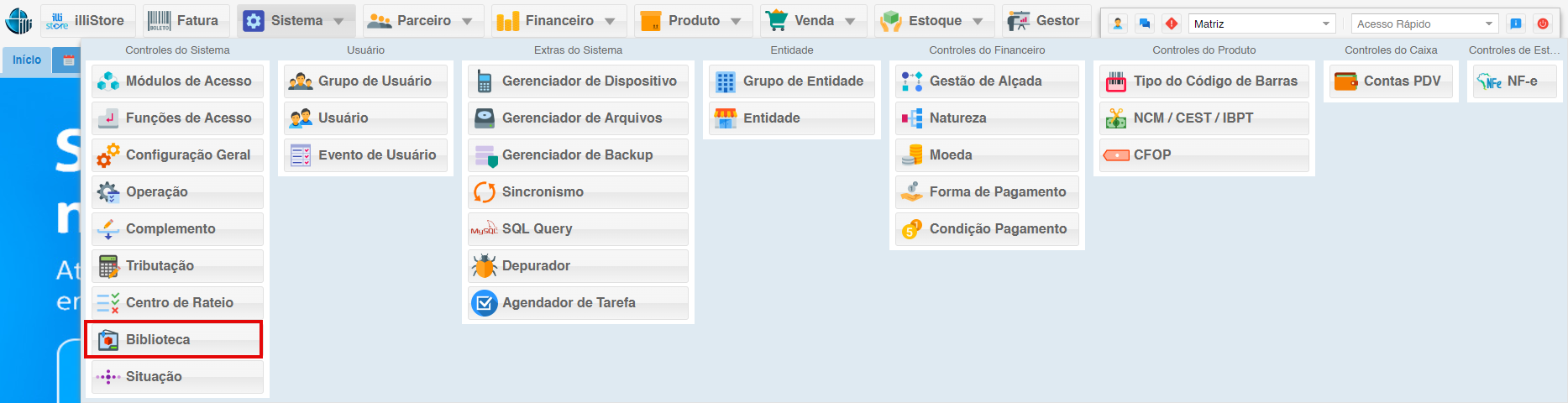This screenshot has width=1568, height=403.
Task: Click the illi globe logo
Action: [x=18, y=21]
